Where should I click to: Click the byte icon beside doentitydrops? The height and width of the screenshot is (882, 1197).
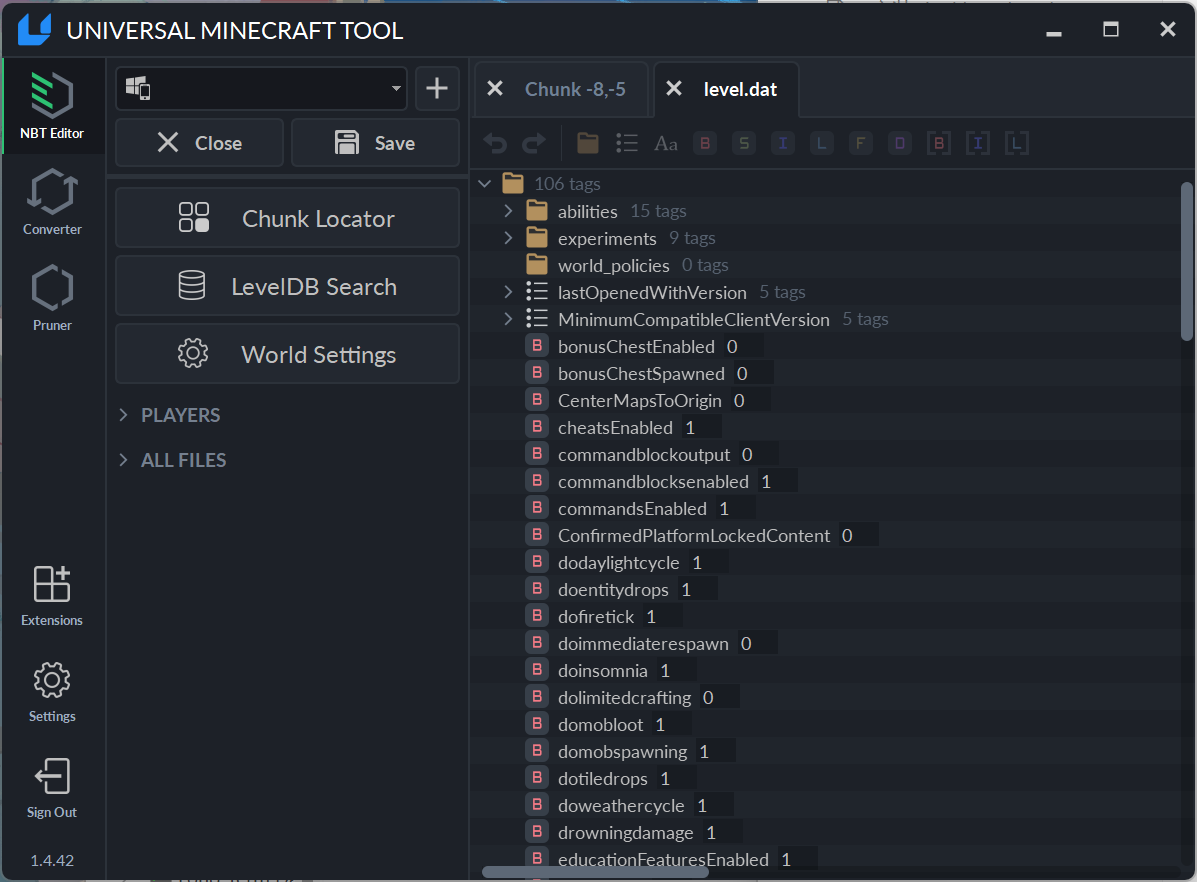click(537, 590)
